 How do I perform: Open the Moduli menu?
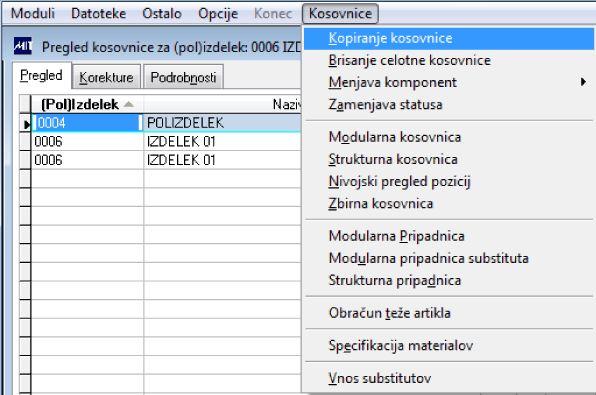(33, 13)
